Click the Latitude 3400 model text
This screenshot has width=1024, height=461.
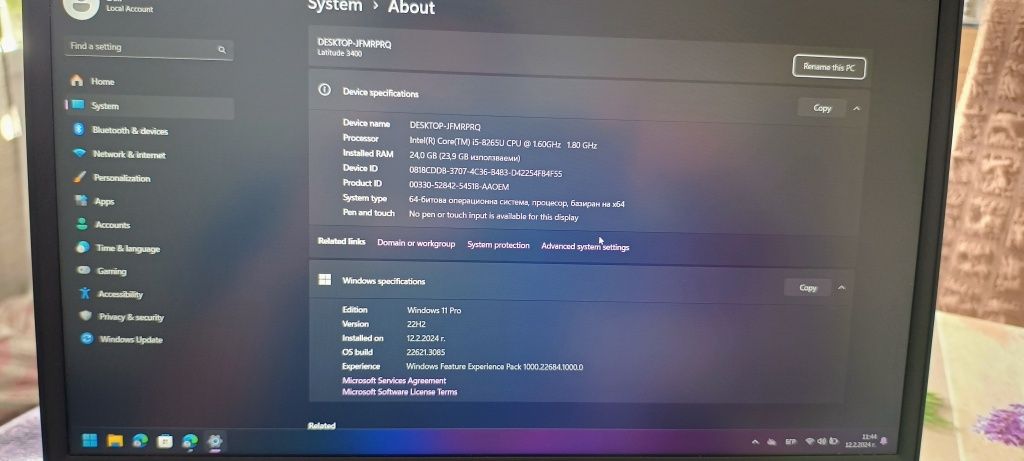tap(340, 53)
